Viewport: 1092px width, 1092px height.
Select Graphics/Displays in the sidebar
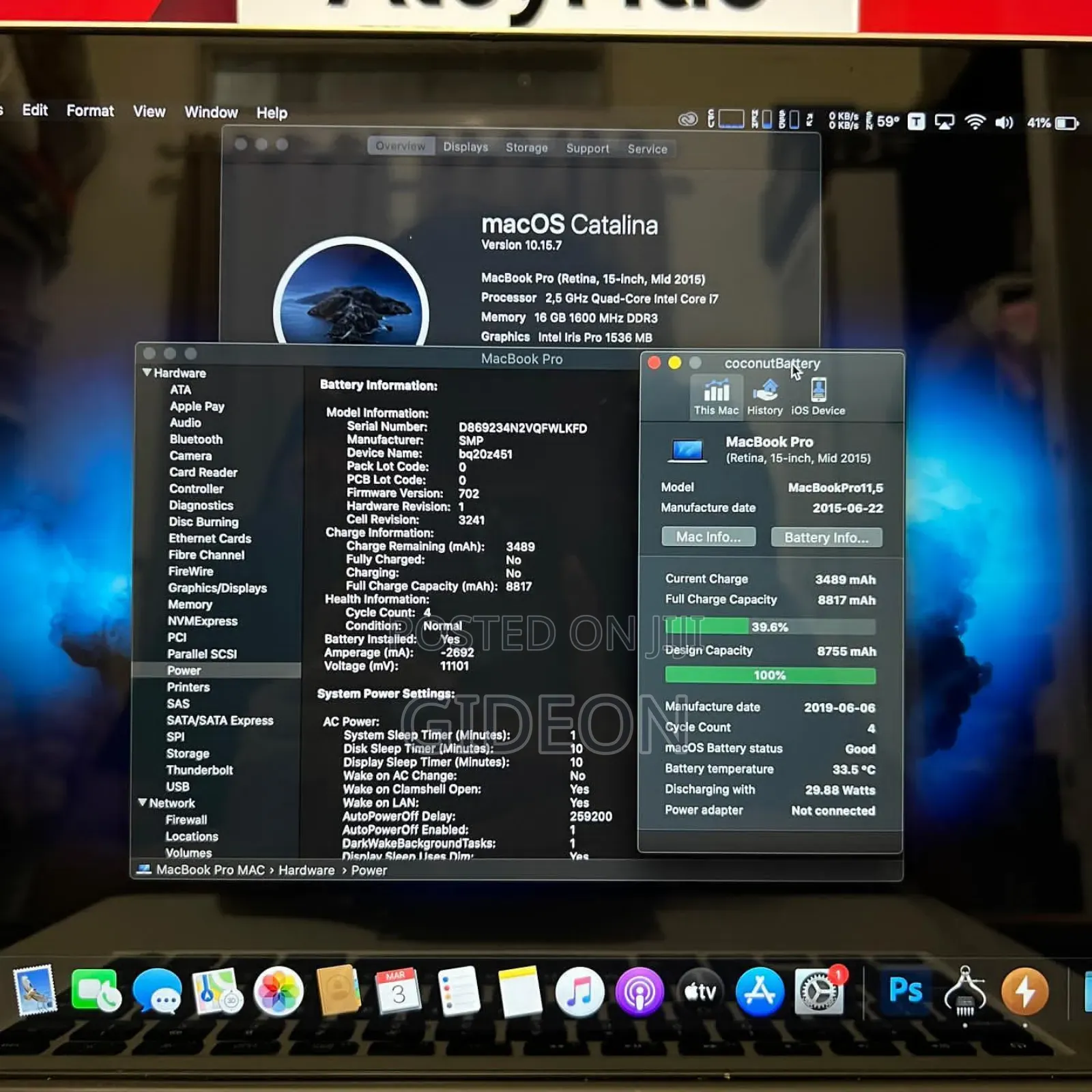coord(217,588)
